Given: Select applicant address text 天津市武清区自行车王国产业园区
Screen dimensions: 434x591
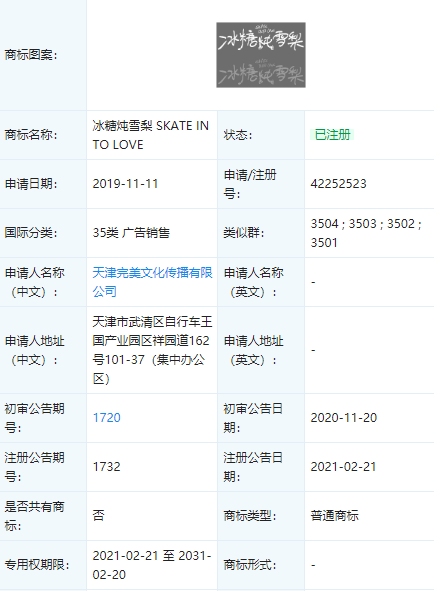Looking at the screenshot, I should click(x=152, y=350).
